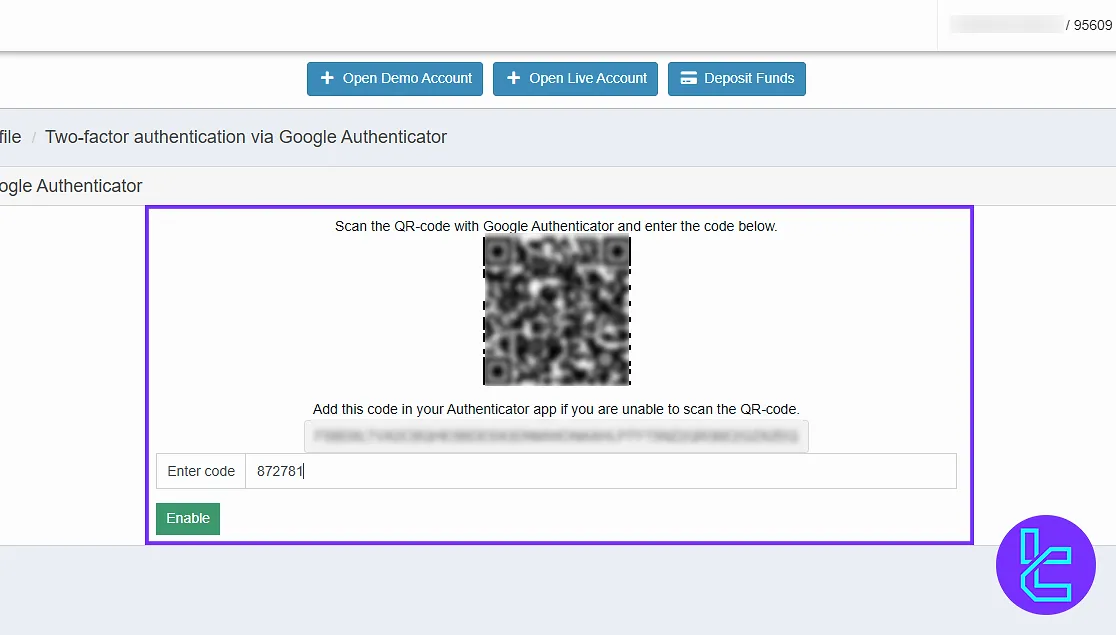Click the blurred secret key field
Image resolution: width=1116 pixels, height=635 pixels.
pyautogui.click(x=556, y=436)
